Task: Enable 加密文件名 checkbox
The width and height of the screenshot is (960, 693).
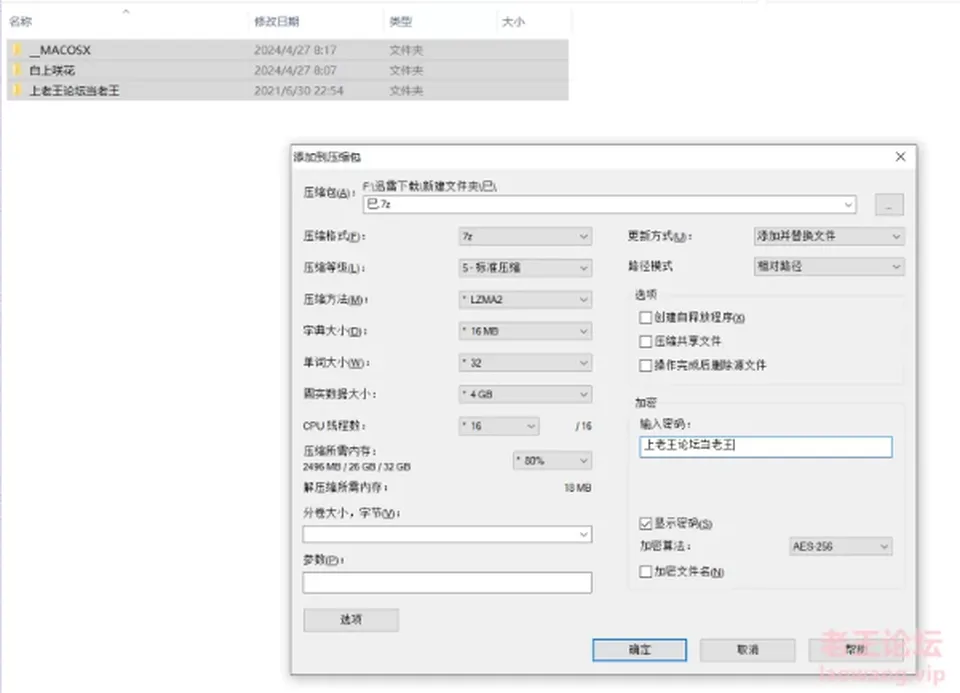Action: (x=645, y=571)
